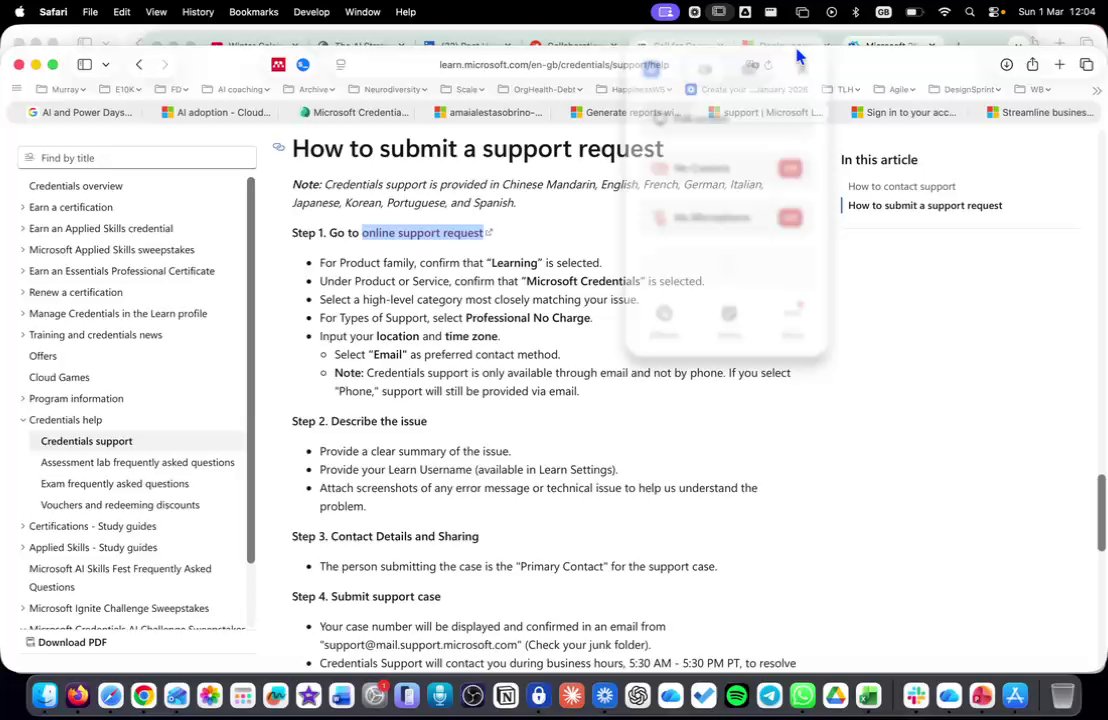
Task: Switch to the Microsoft Credentia... tab
Action: [354, 112]
